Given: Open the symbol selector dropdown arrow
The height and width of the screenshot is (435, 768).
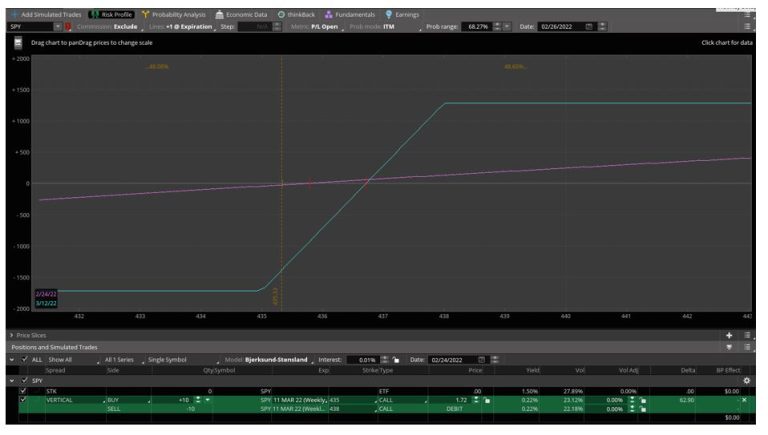Looking at the screenshot, I should 58,26.
